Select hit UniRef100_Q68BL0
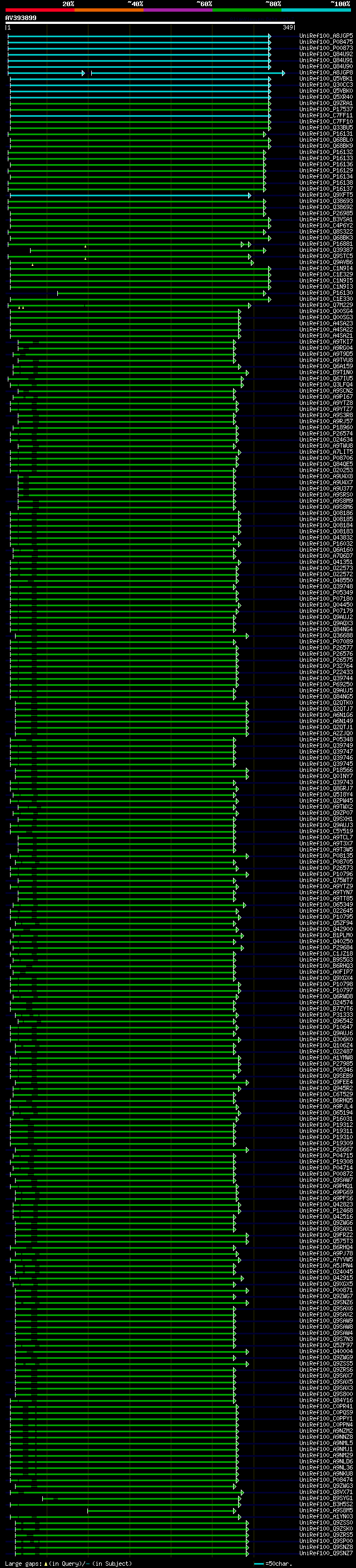 [325, 140]
